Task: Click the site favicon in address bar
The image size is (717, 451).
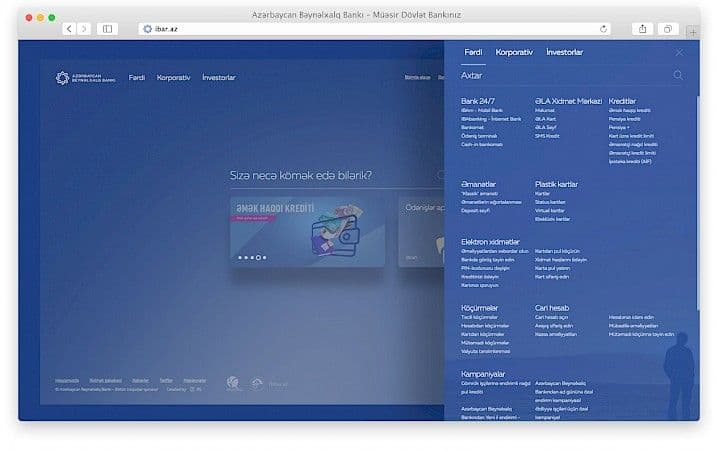Action: [x=147, y=29]
